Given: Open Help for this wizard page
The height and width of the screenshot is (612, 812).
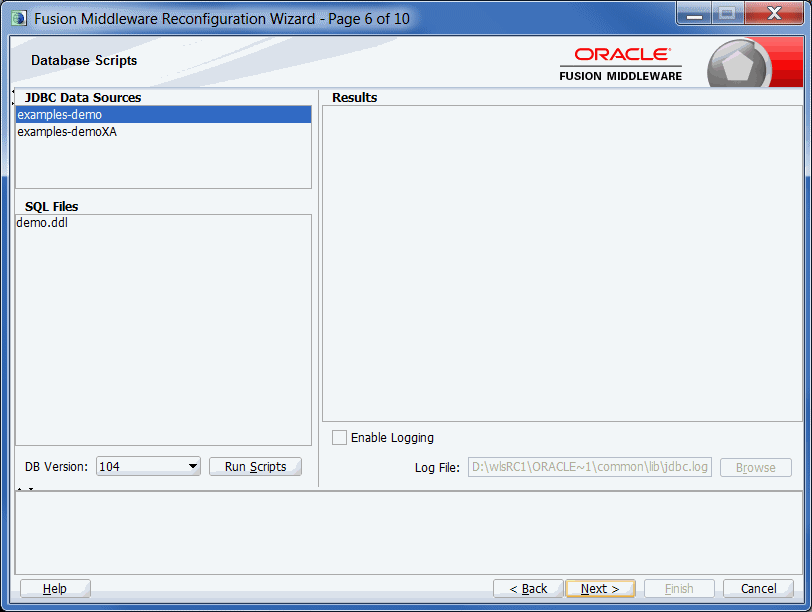Looking at the screenshot, I should pyautogui.click(x=55, y=589).
